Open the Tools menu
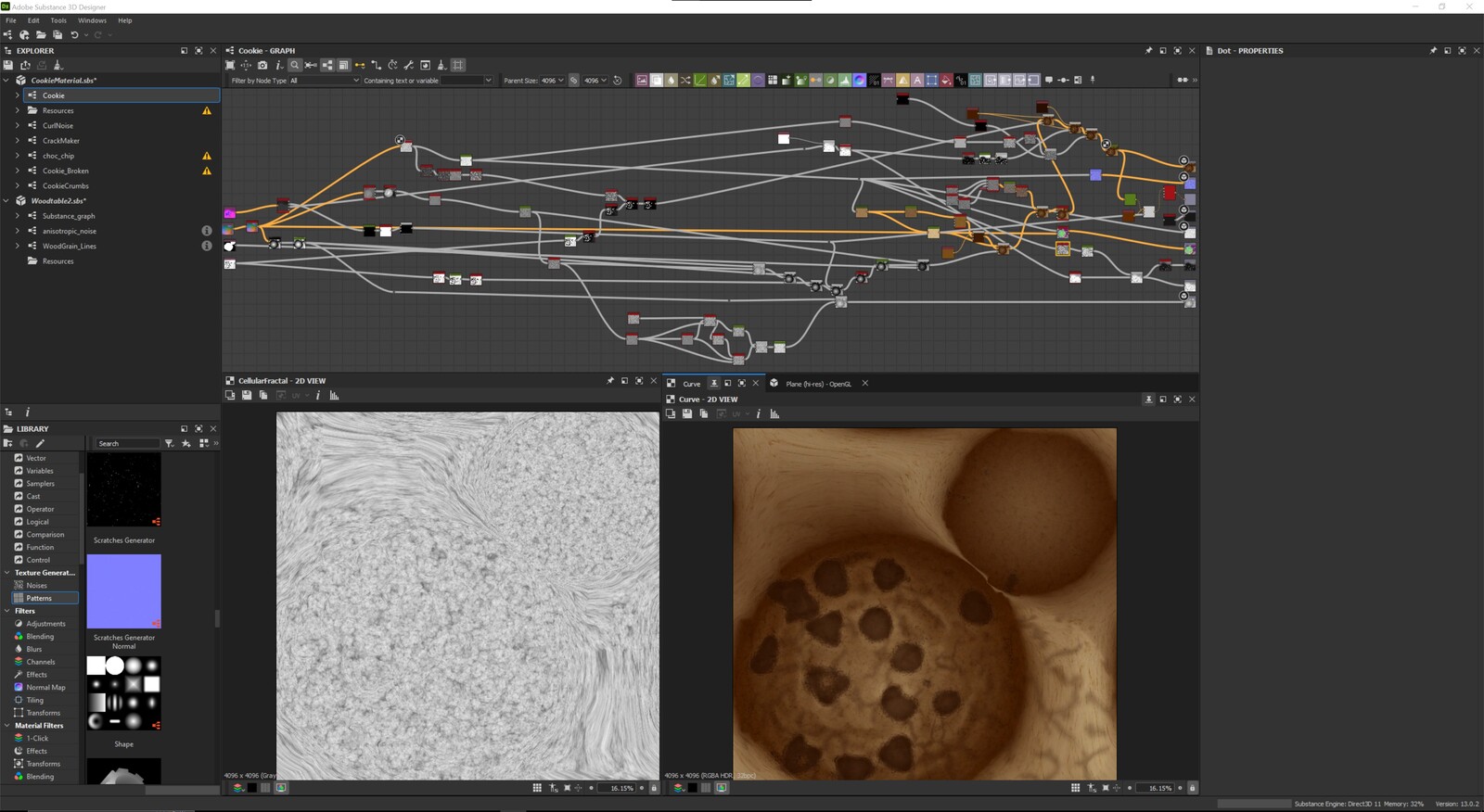 pyautogui.click(x=58, y=20)
